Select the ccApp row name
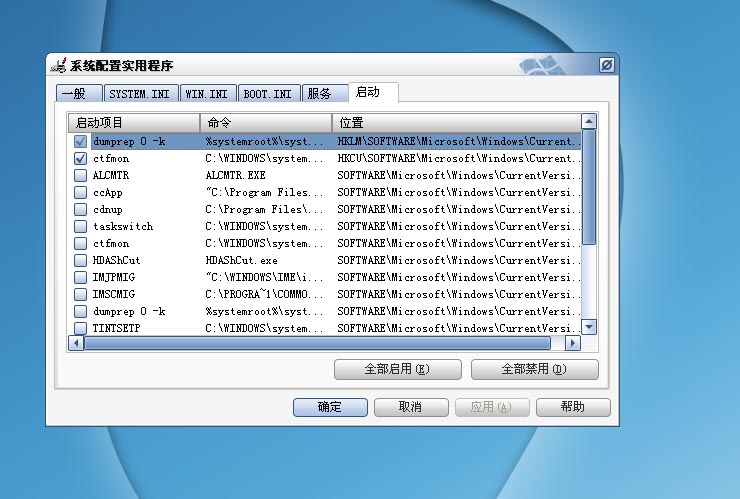 click(x=108, y=193)
